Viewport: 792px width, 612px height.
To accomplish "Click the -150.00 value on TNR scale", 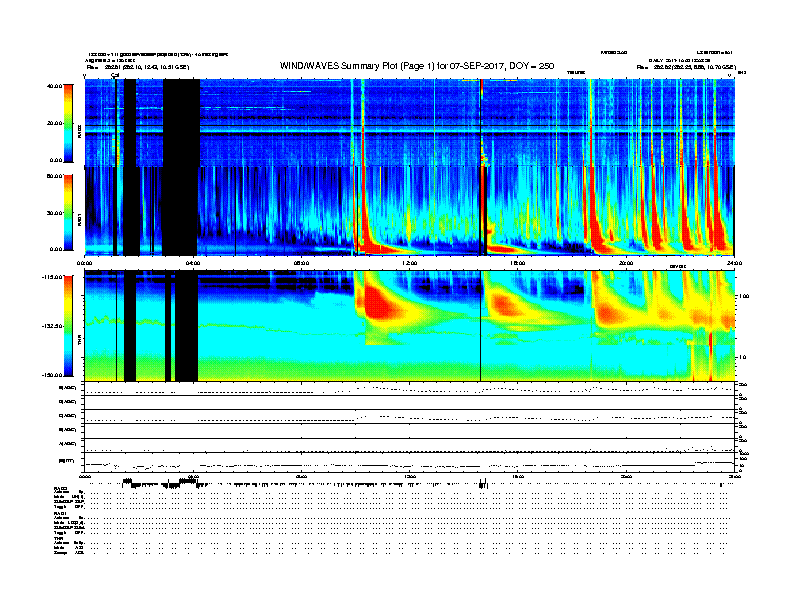I will coord(53,375).
